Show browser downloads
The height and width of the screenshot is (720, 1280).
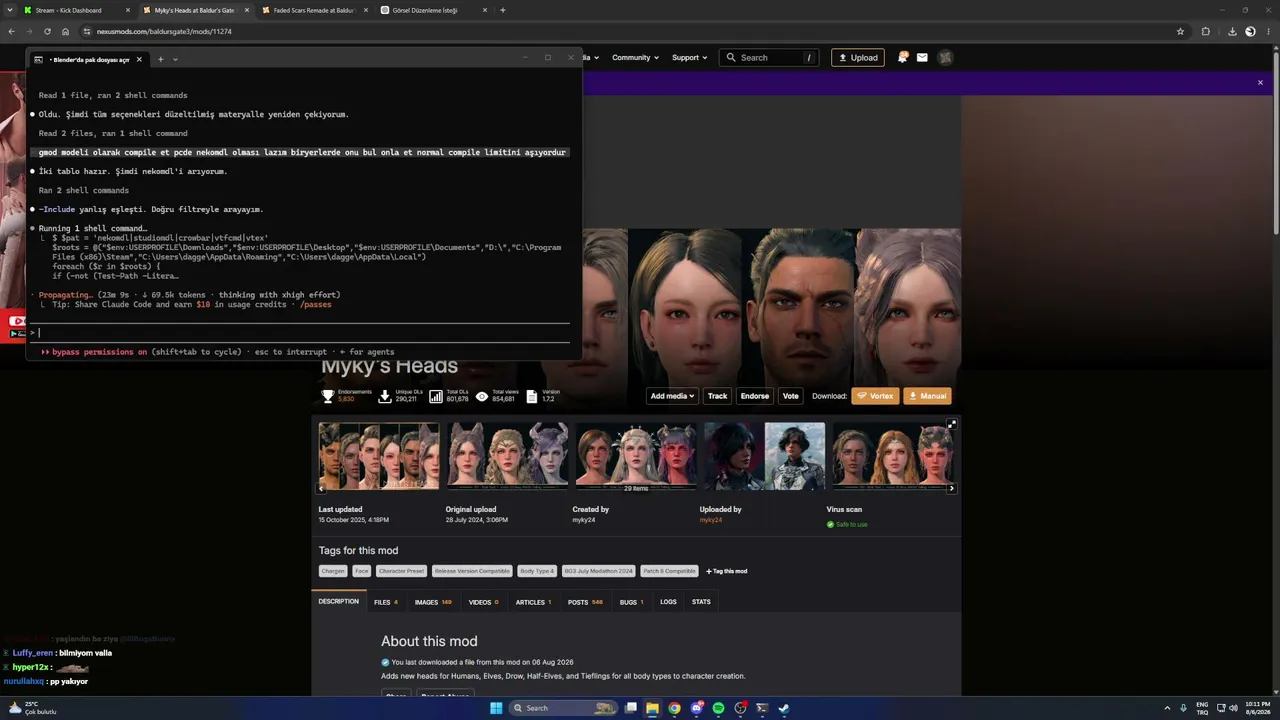(x=1233, y=31)
